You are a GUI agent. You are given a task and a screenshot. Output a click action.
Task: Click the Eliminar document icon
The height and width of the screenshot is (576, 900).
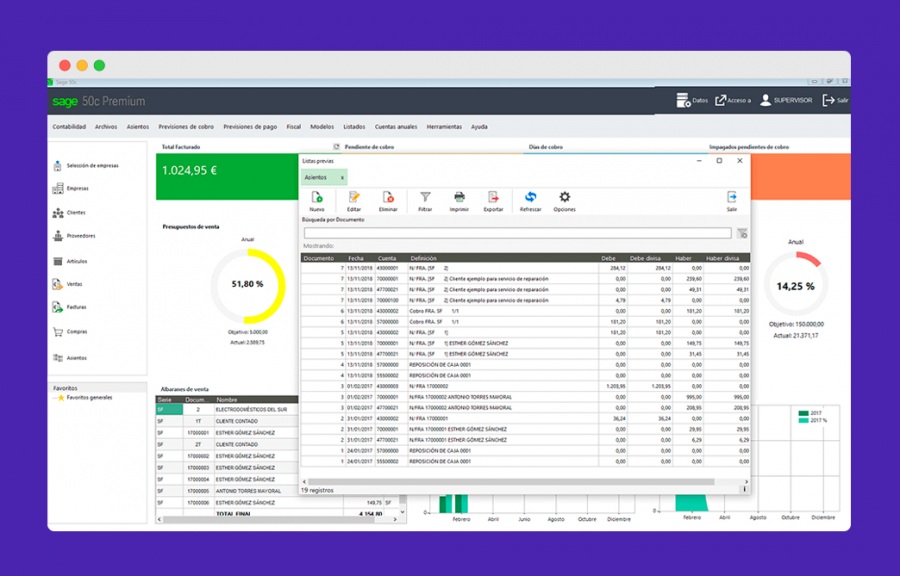click(388, 197)
